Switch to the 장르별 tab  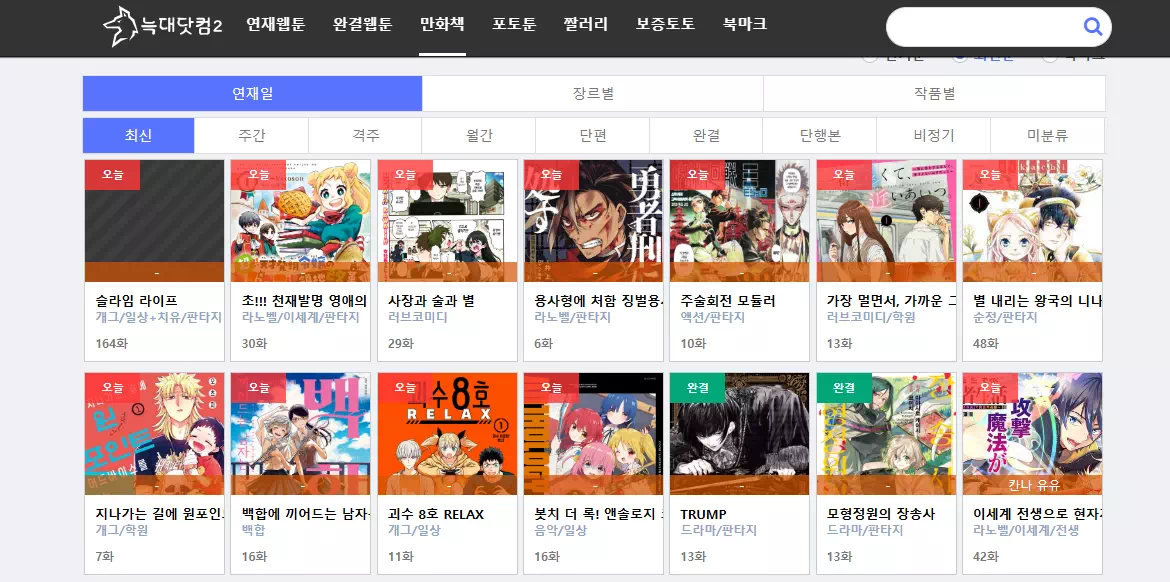pyautogui.click(x=592, y=93)
